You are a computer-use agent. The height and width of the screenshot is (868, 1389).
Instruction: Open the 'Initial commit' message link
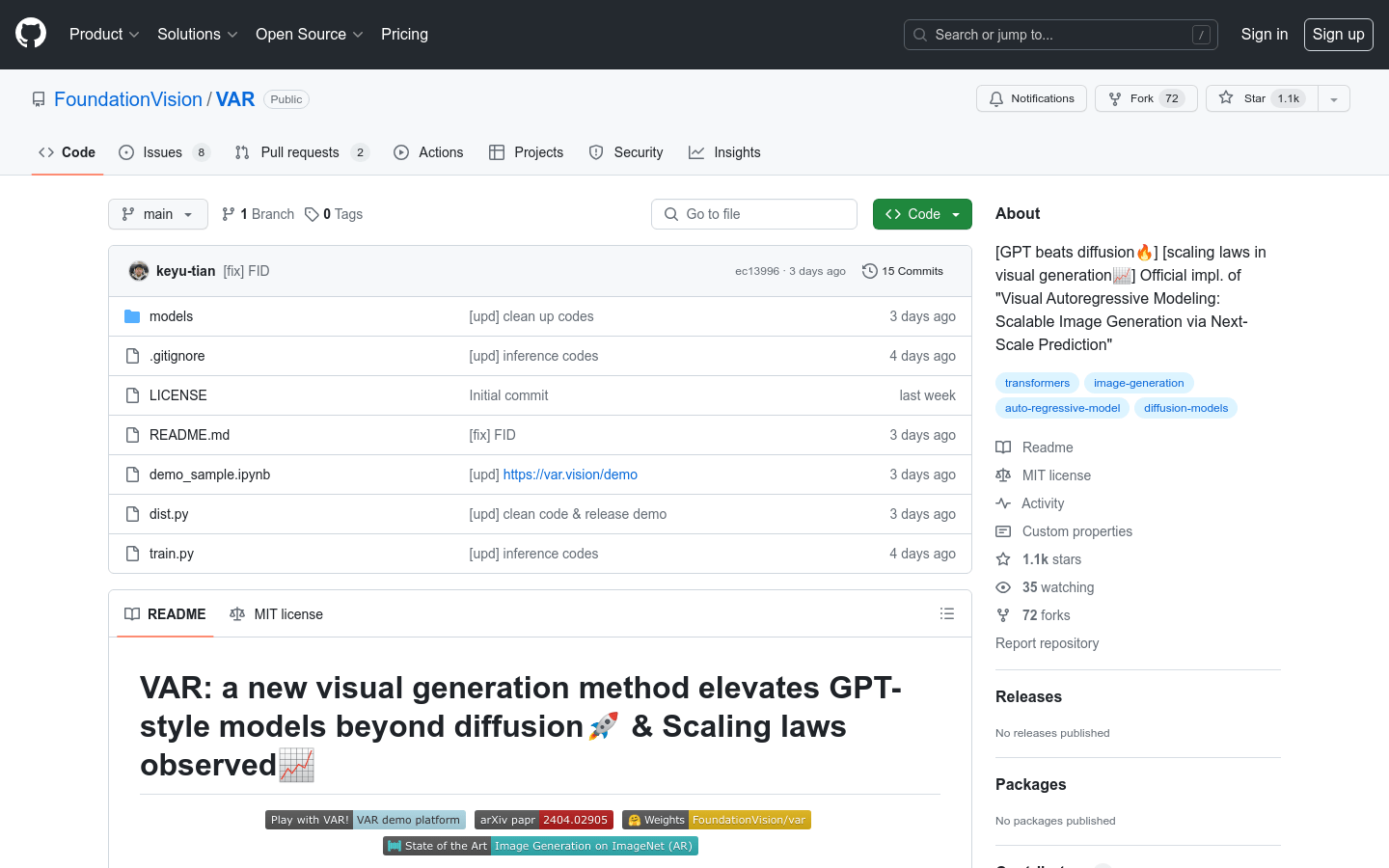point(508,395)
